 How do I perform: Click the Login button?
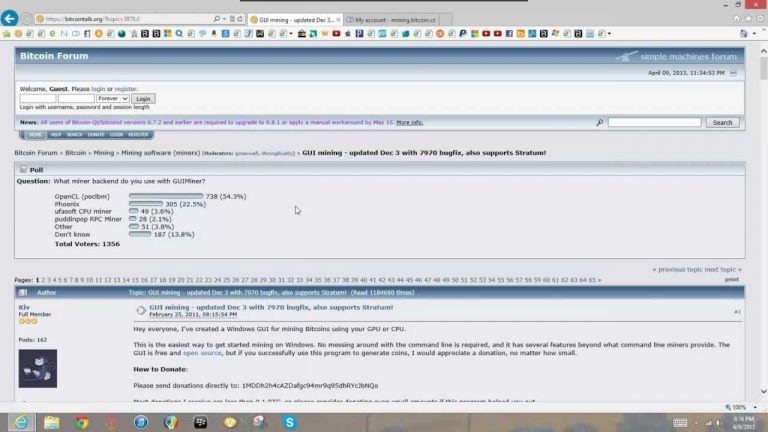(x=143, y=99)
